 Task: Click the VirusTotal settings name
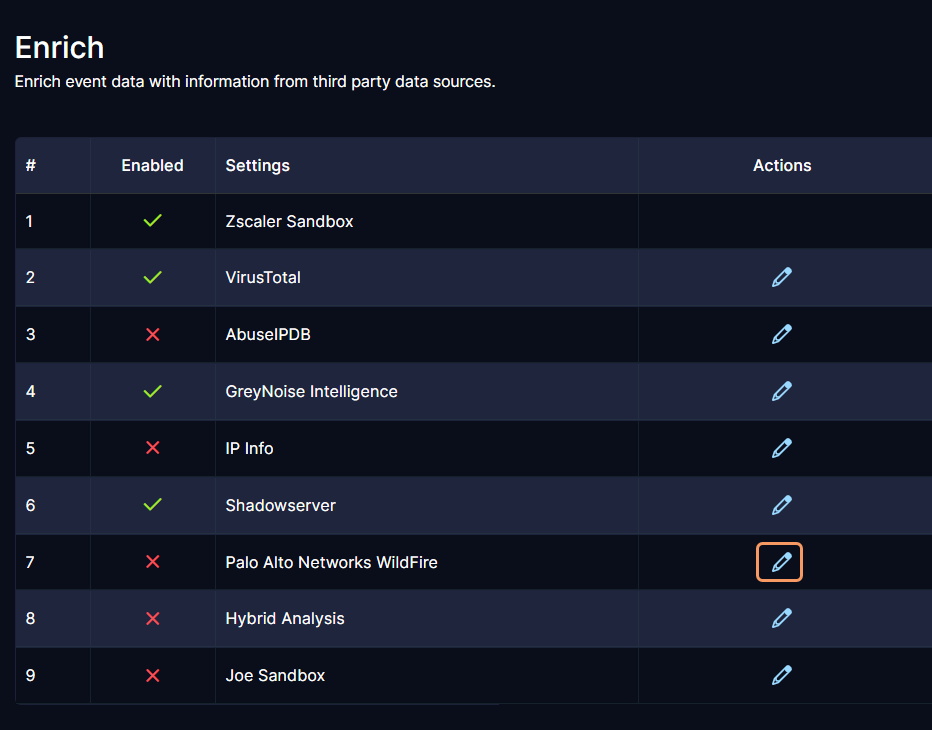tap(263, 277)
